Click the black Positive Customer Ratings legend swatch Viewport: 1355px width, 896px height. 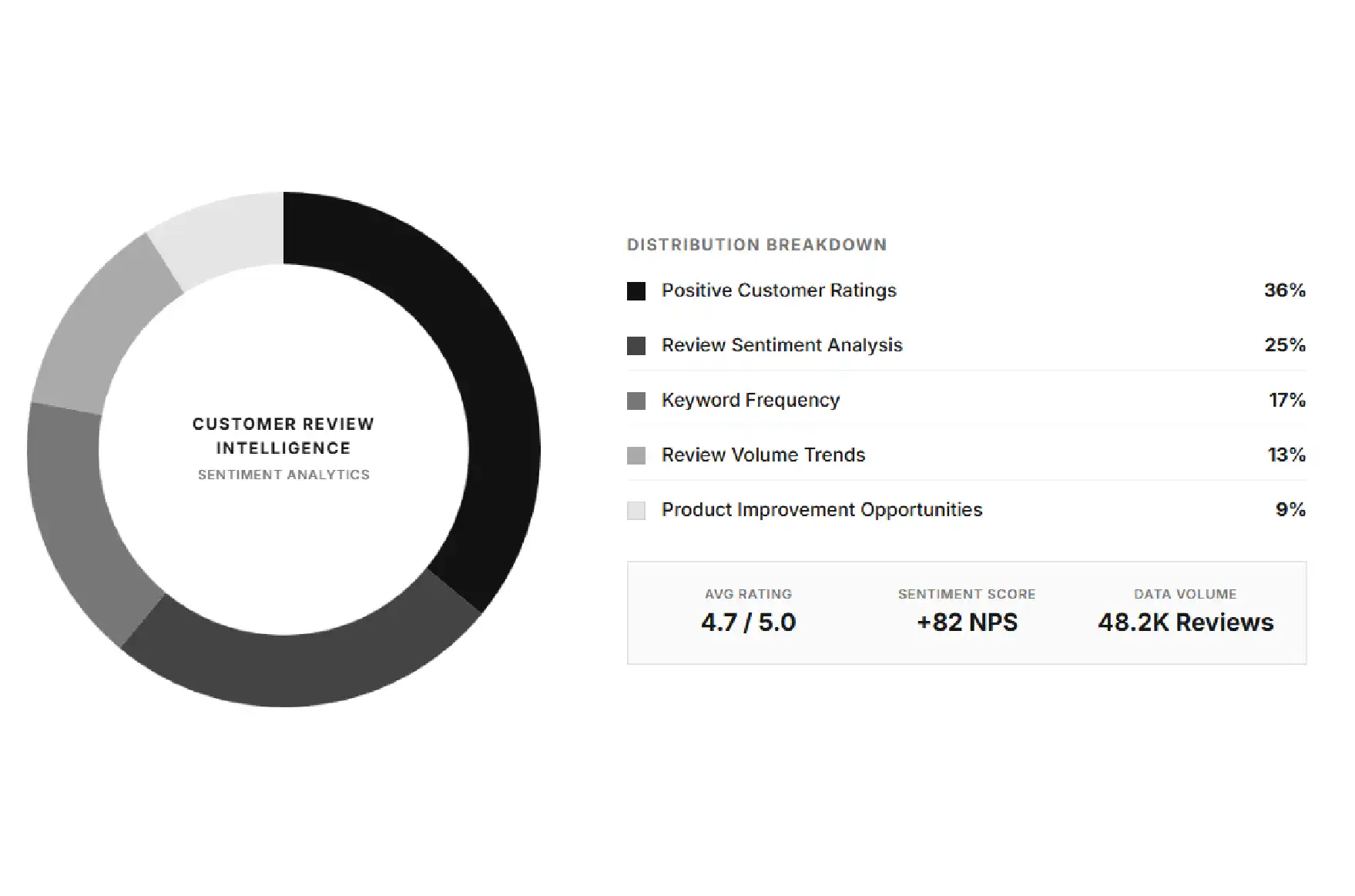click(636, 291)
